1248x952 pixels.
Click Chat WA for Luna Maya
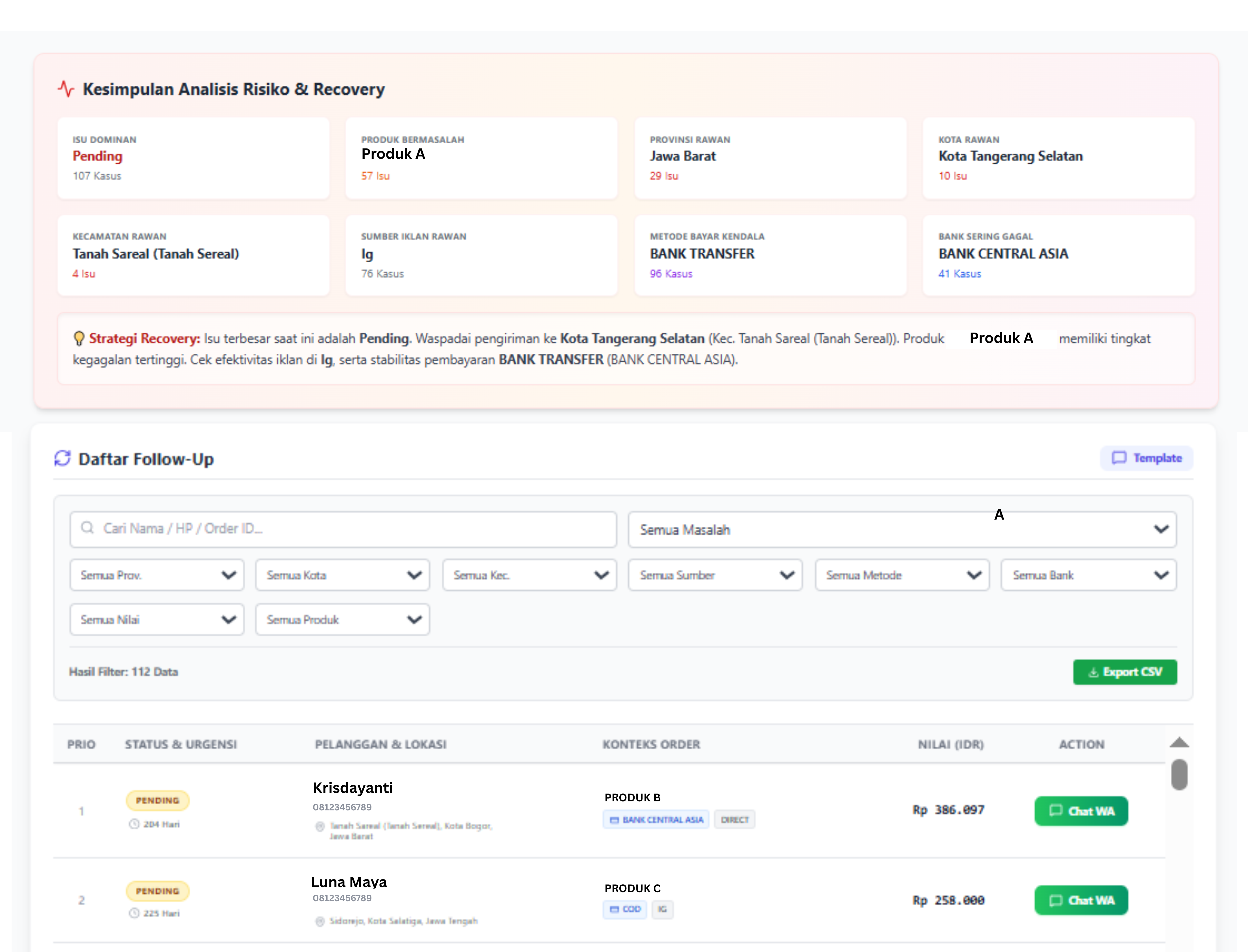click(x=1081, y=900)
